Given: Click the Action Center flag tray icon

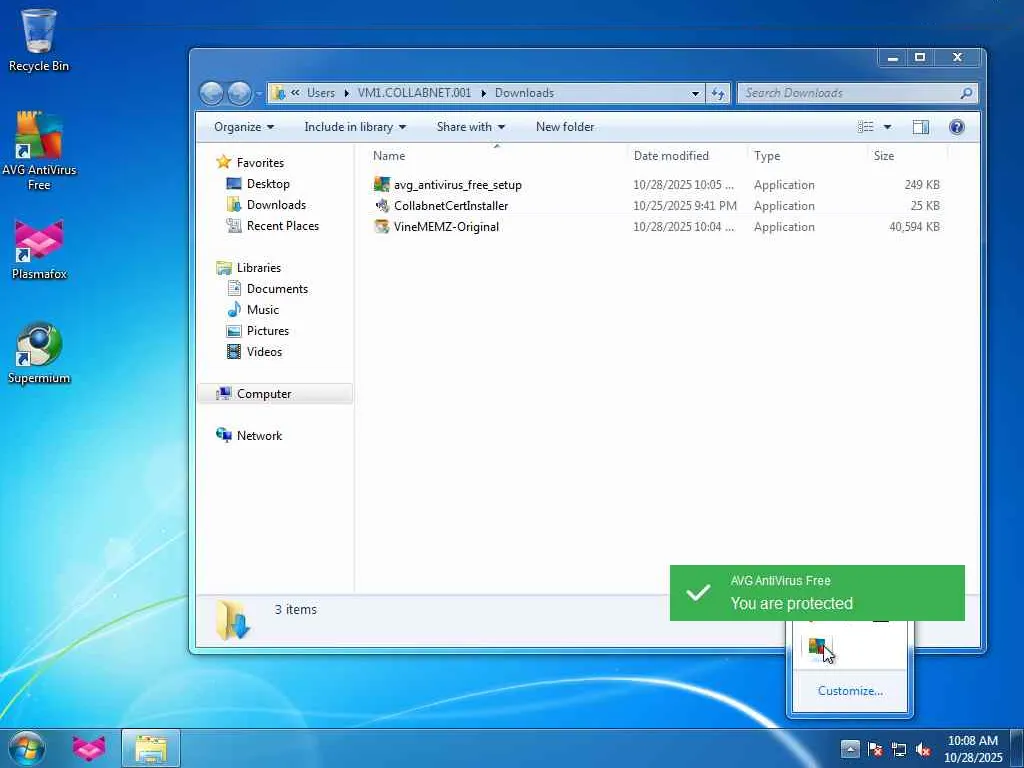Looking at the screenshot, I should click(875, 749).
